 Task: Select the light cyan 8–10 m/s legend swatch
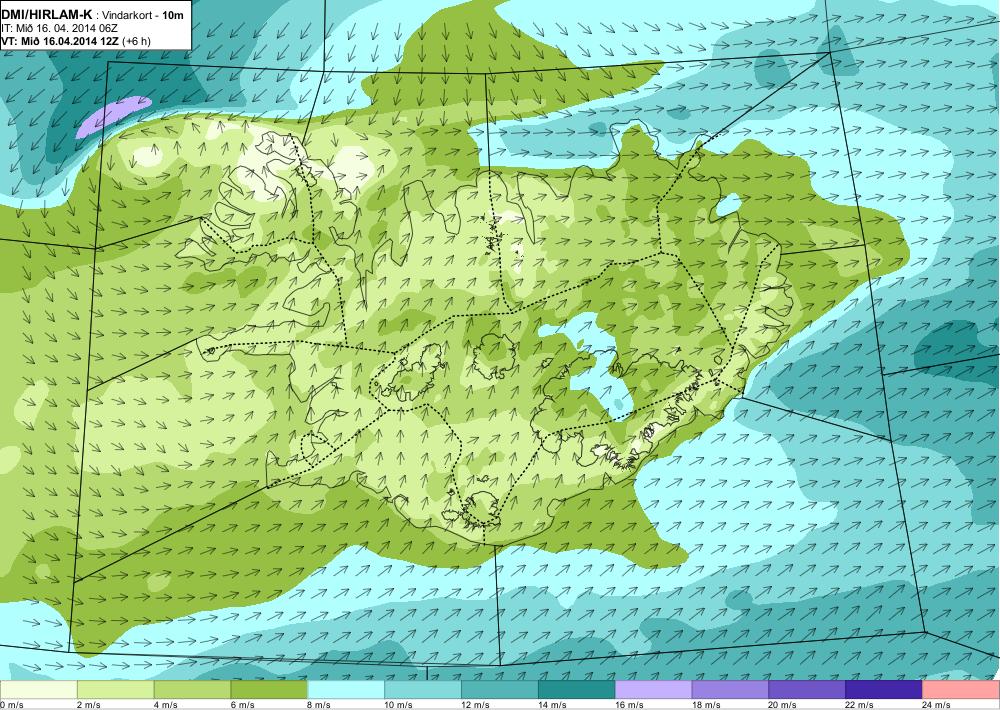pyautogui.click(x=346, y=690)
